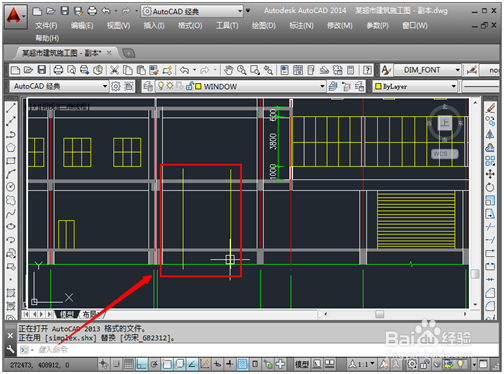
Task: Open the ByLayer color dropdown
Action: pyautogui.click(x=415, y=87)
